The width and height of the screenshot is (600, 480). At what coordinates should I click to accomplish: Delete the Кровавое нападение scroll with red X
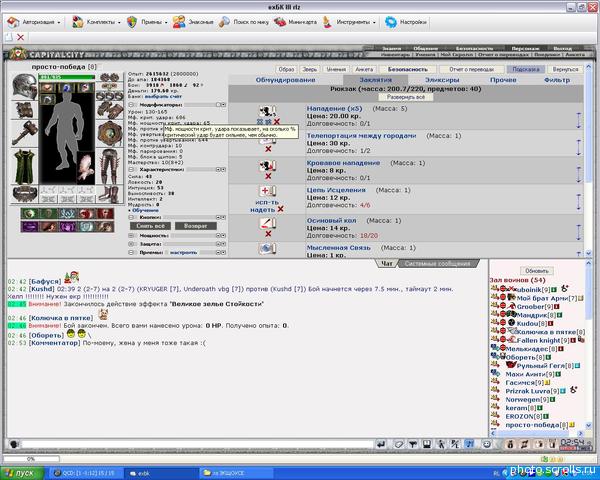(268, 176)
